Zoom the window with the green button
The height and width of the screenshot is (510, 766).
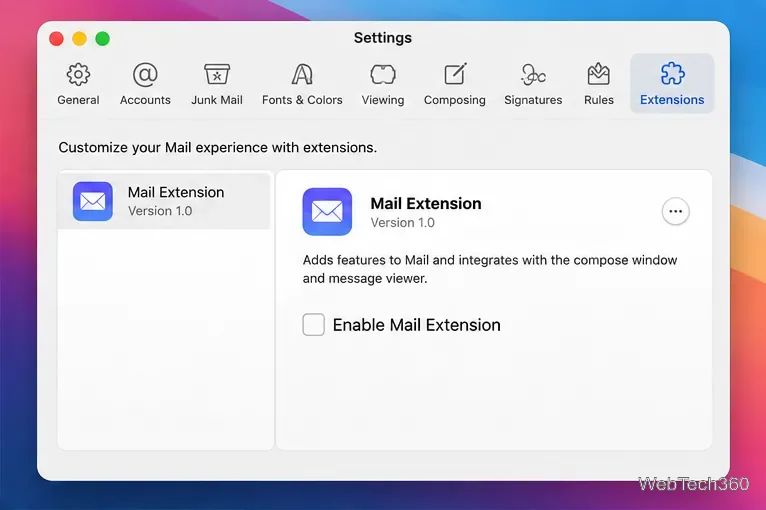[x=103, y=39]
